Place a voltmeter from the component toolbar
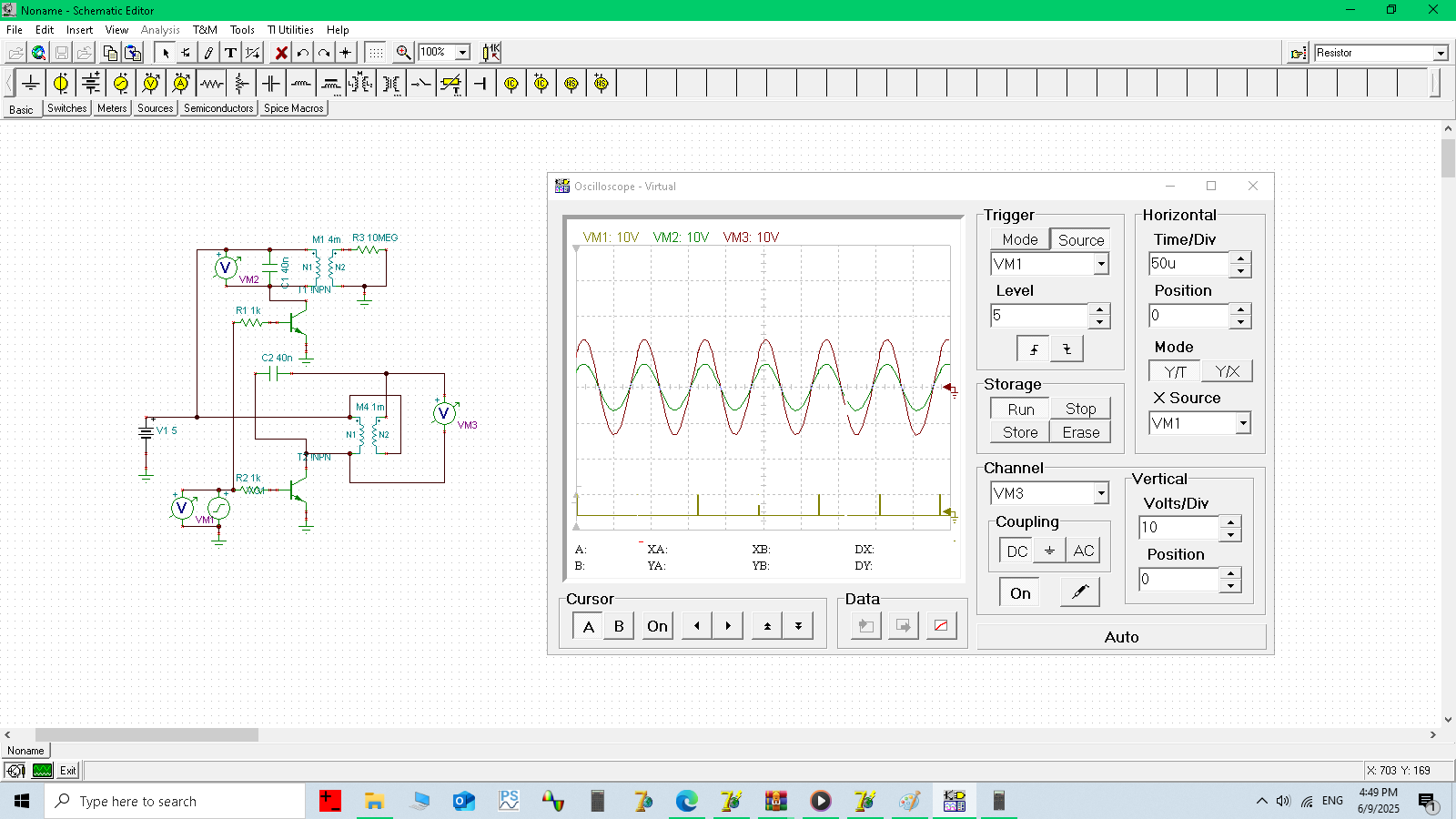1456x819 pixels. 151,84
